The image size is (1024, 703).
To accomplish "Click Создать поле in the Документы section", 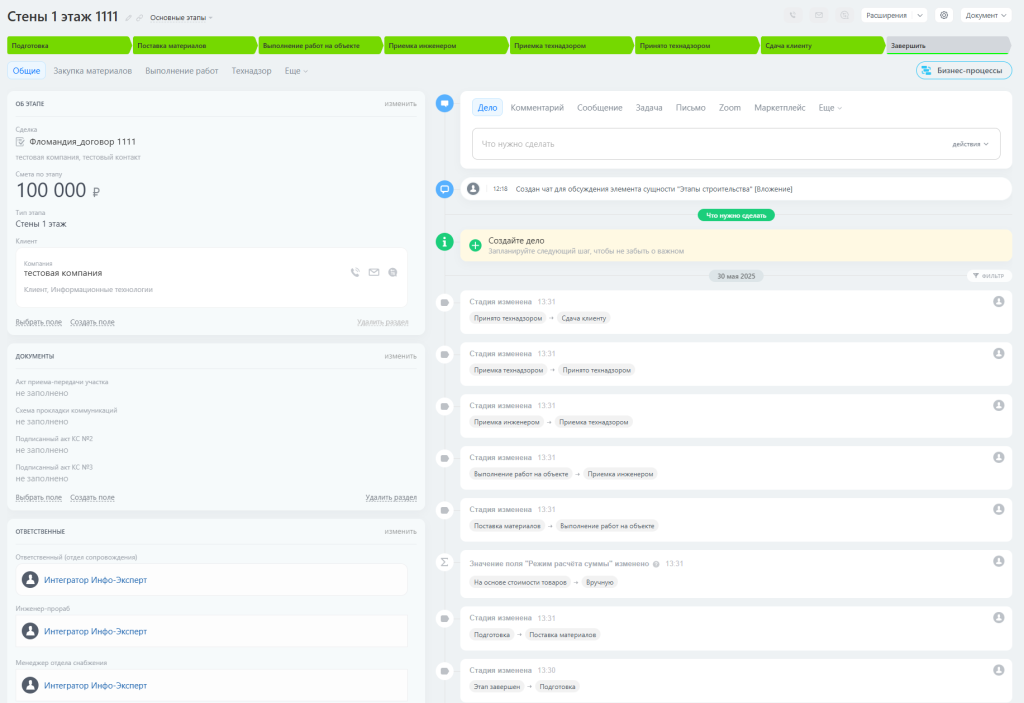I will pos(92,497).
